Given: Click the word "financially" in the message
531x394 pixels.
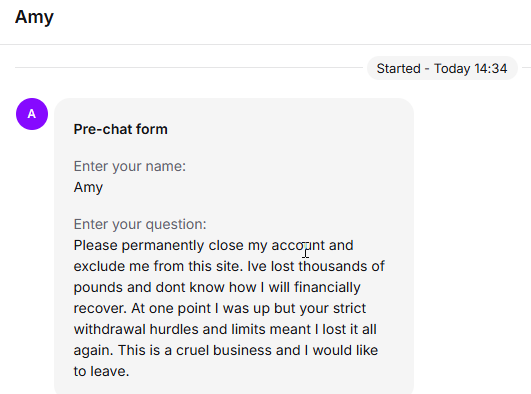Looking at the screenshot, I should click(x=327, y=288).
